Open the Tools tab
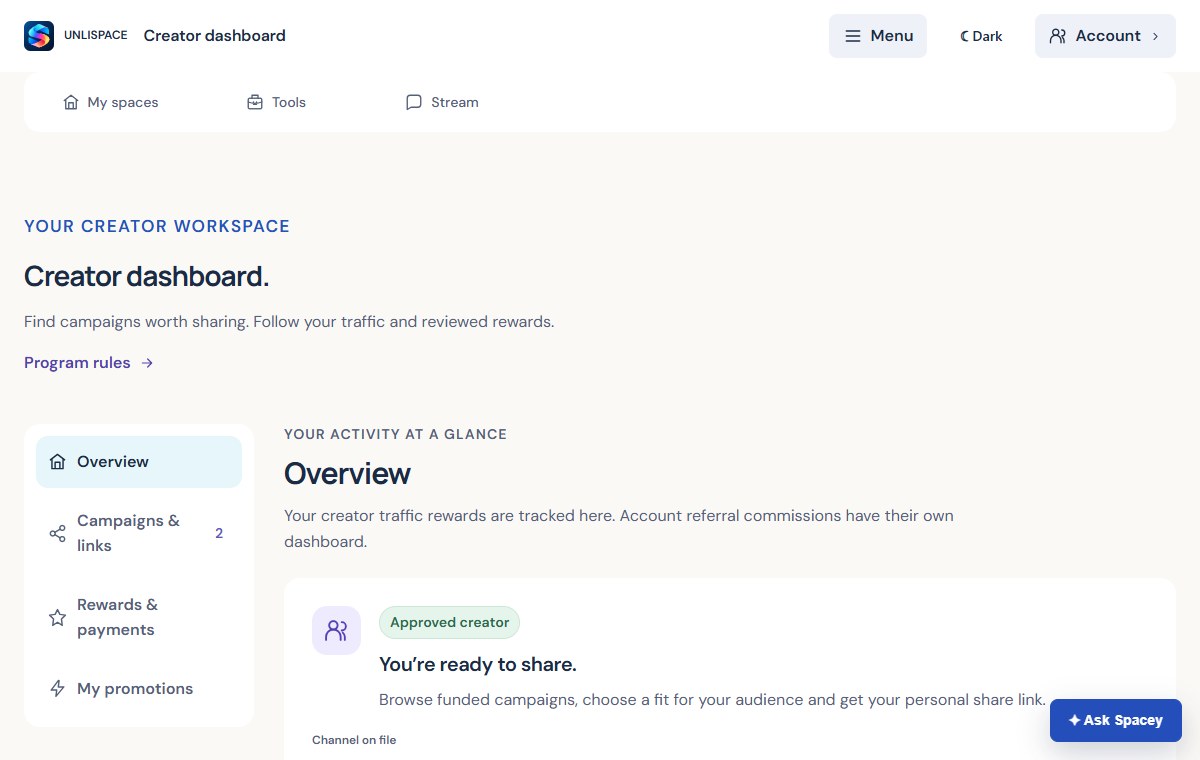This screenshot has height=760, width=1200. pyautogui.click(x=276, y=102)
